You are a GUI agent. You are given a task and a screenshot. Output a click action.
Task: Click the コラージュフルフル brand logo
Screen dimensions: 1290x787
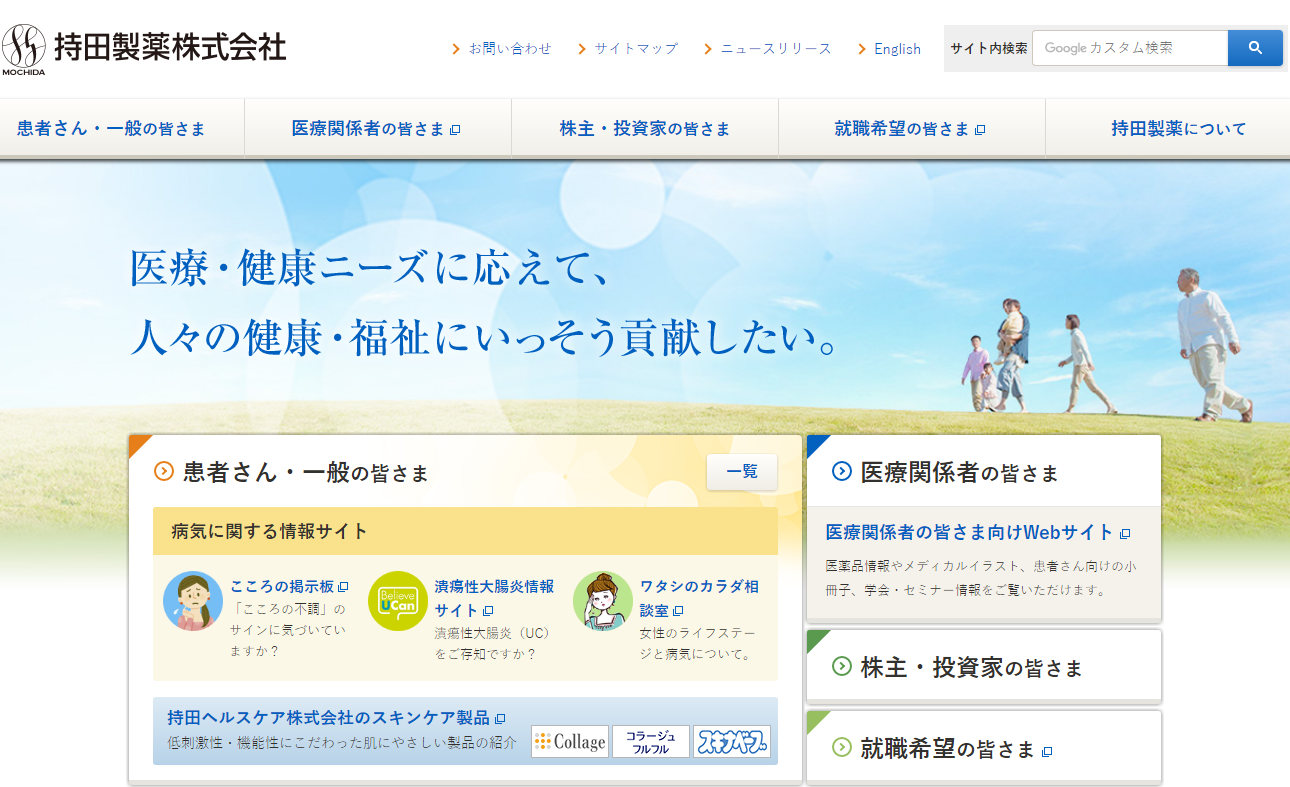coord(651,741)
